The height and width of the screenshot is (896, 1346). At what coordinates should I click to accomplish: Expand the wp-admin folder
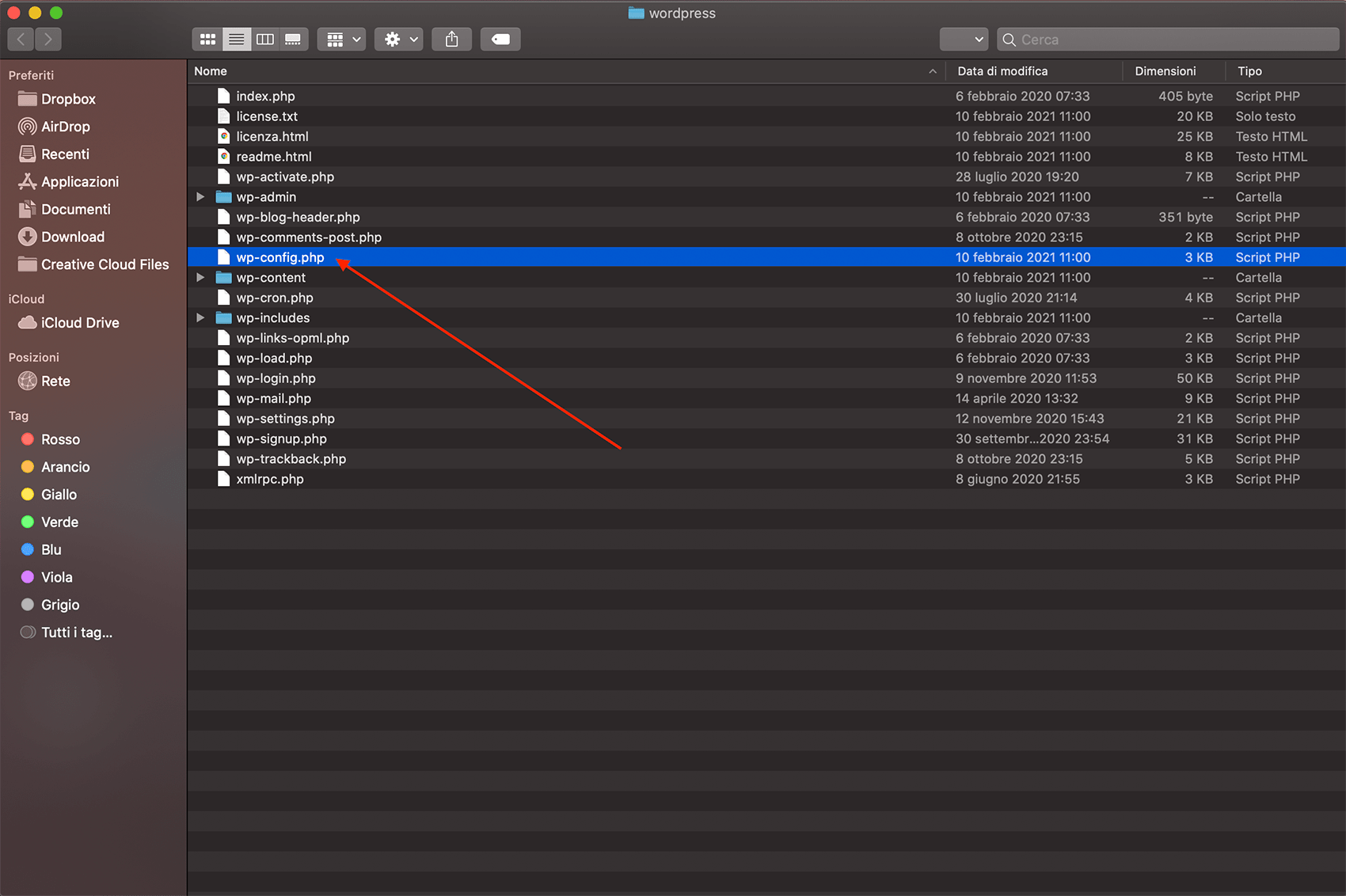point(200,197)
